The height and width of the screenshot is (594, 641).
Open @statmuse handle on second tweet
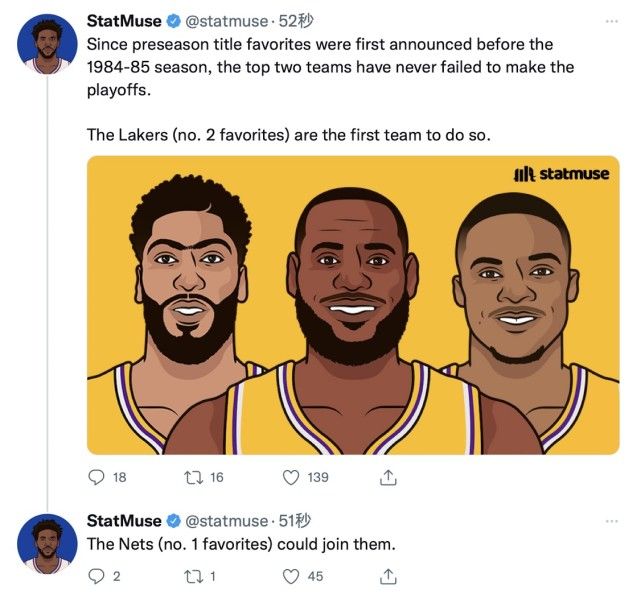227,520
